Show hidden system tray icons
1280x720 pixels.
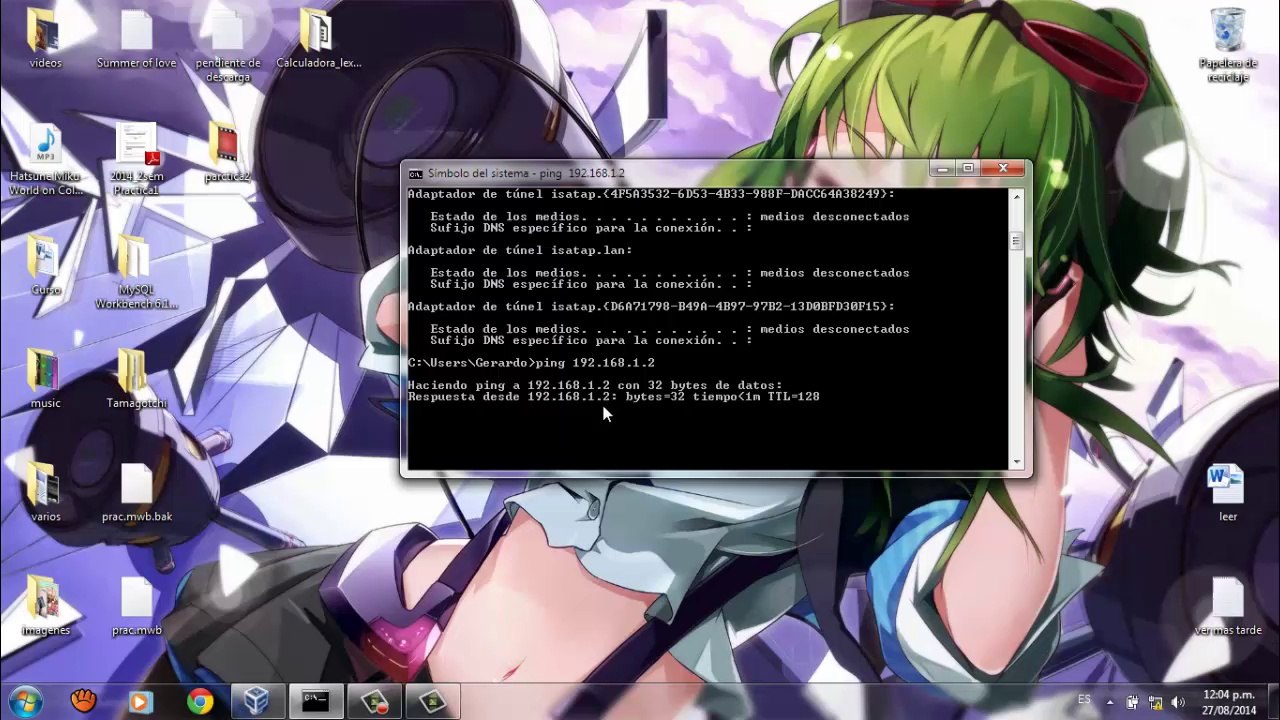click(1109, 701)
